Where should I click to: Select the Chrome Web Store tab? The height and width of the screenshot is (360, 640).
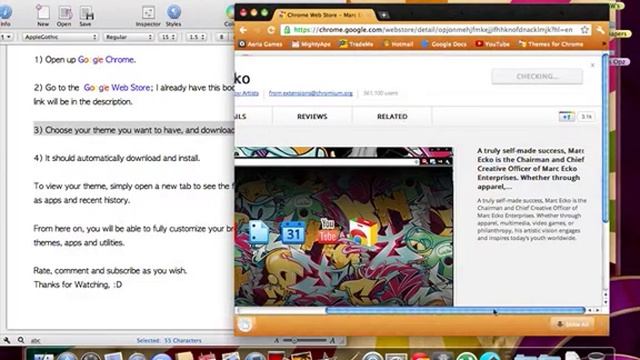tap(324, 15)
